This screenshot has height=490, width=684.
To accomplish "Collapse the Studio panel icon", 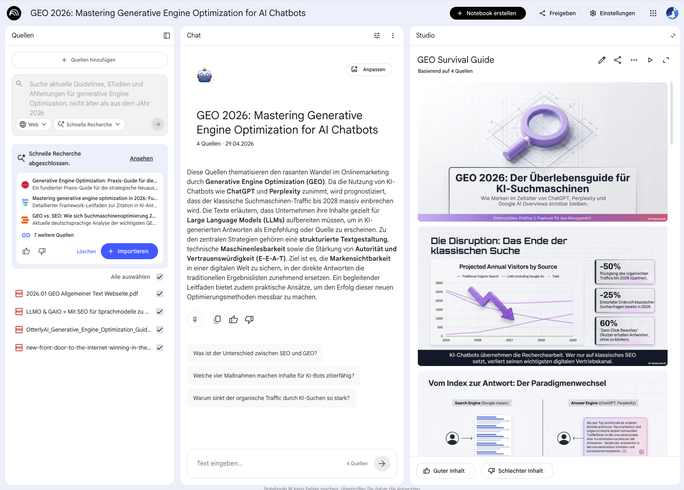I will click(673, 35).
